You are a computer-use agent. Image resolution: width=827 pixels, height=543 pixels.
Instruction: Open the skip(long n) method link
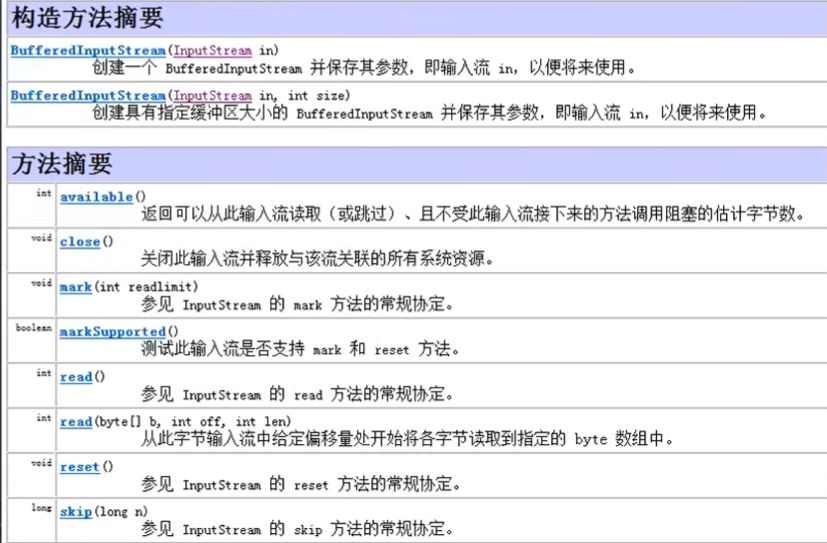(x=76, y=512)
